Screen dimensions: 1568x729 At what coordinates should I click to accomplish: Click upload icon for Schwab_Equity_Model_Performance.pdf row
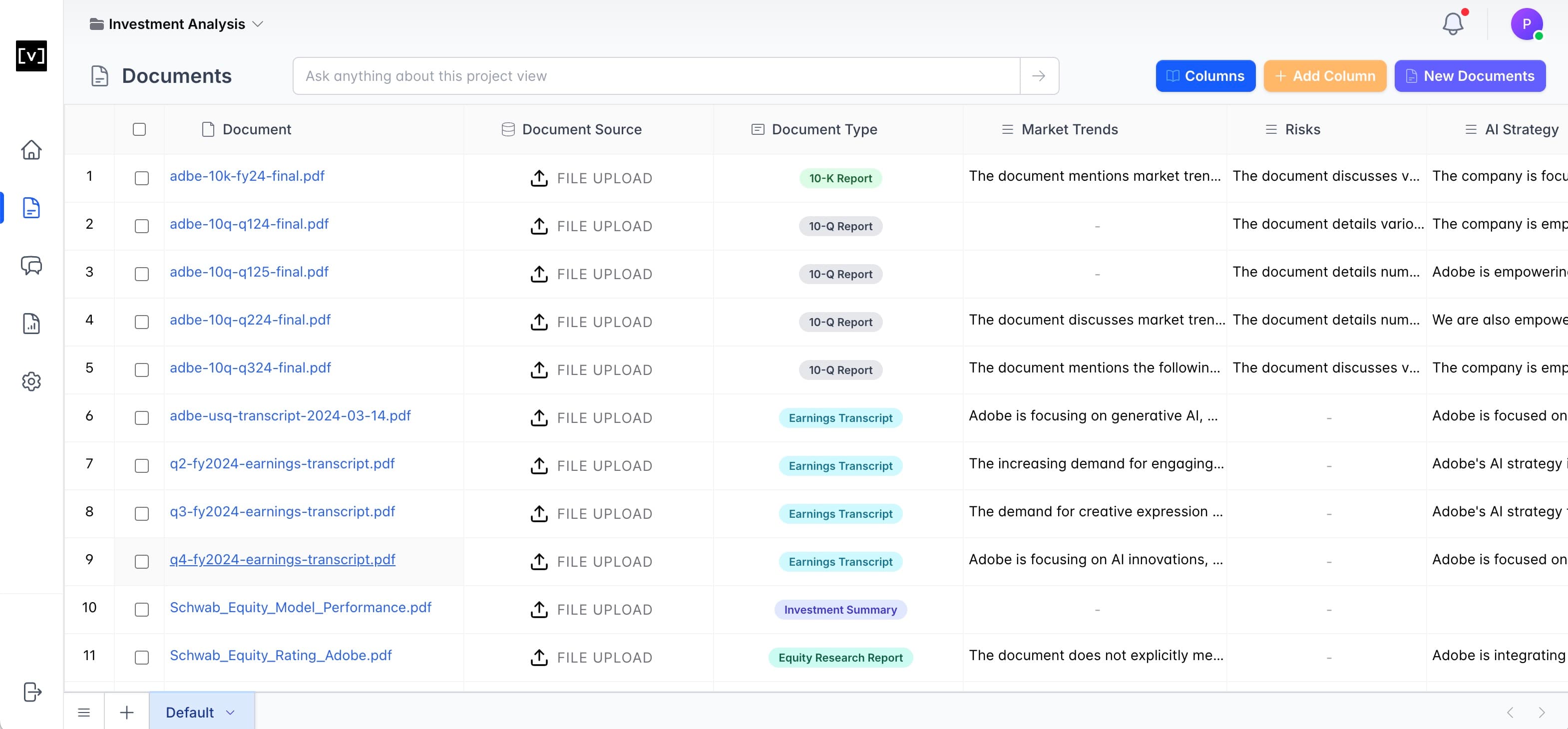click(539, 609)
